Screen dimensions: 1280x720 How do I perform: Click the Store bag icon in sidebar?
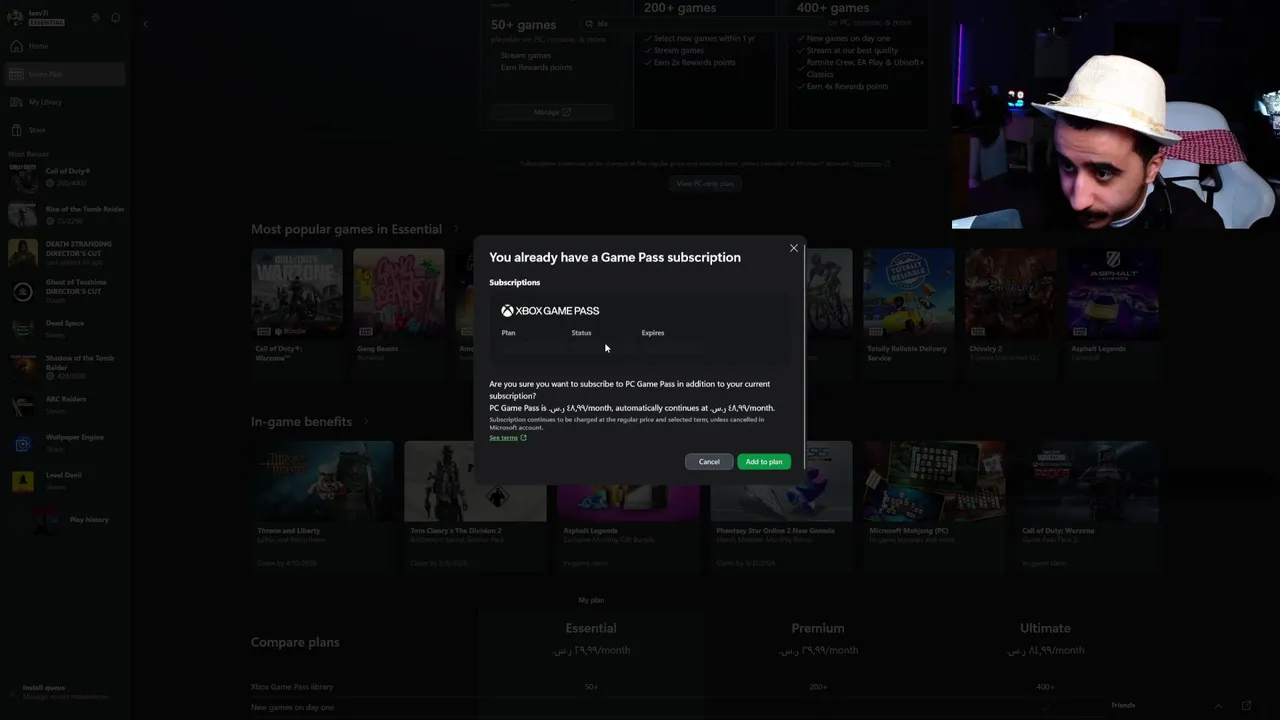pos(16,130)
